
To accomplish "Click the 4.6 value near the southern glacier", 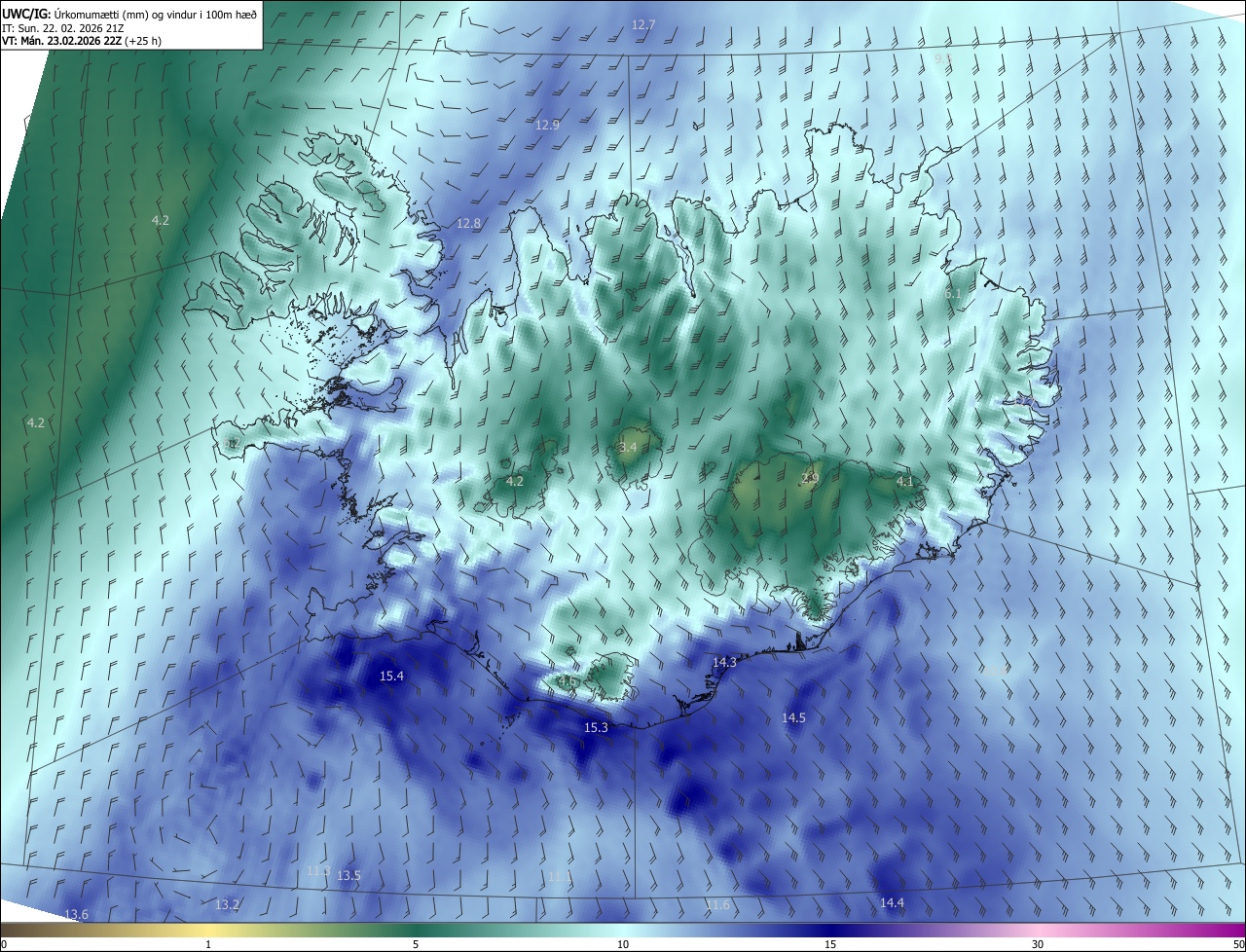I will point(567,681).
